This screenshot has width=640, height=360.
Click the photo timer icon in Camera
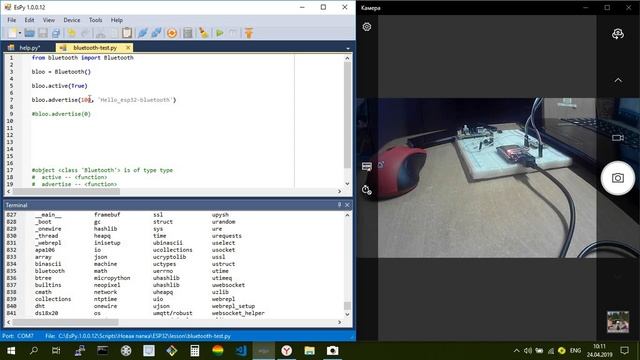[x=367, y=190]
